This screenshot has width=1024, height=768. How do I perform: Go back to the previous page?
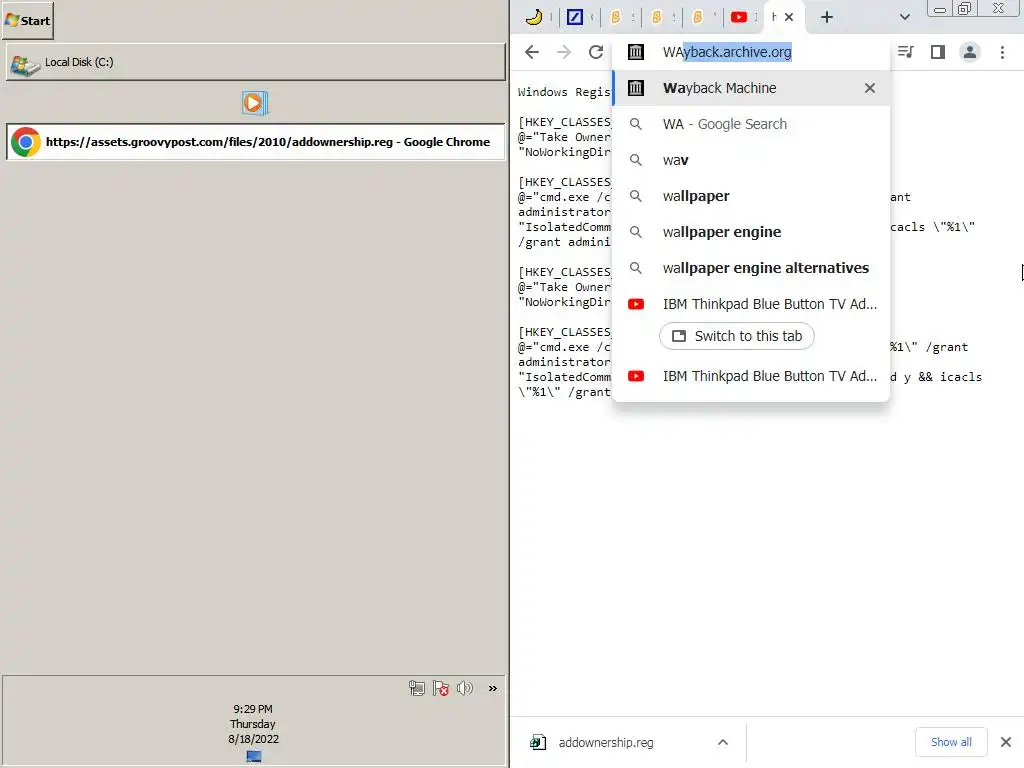[x=532, y=52]
